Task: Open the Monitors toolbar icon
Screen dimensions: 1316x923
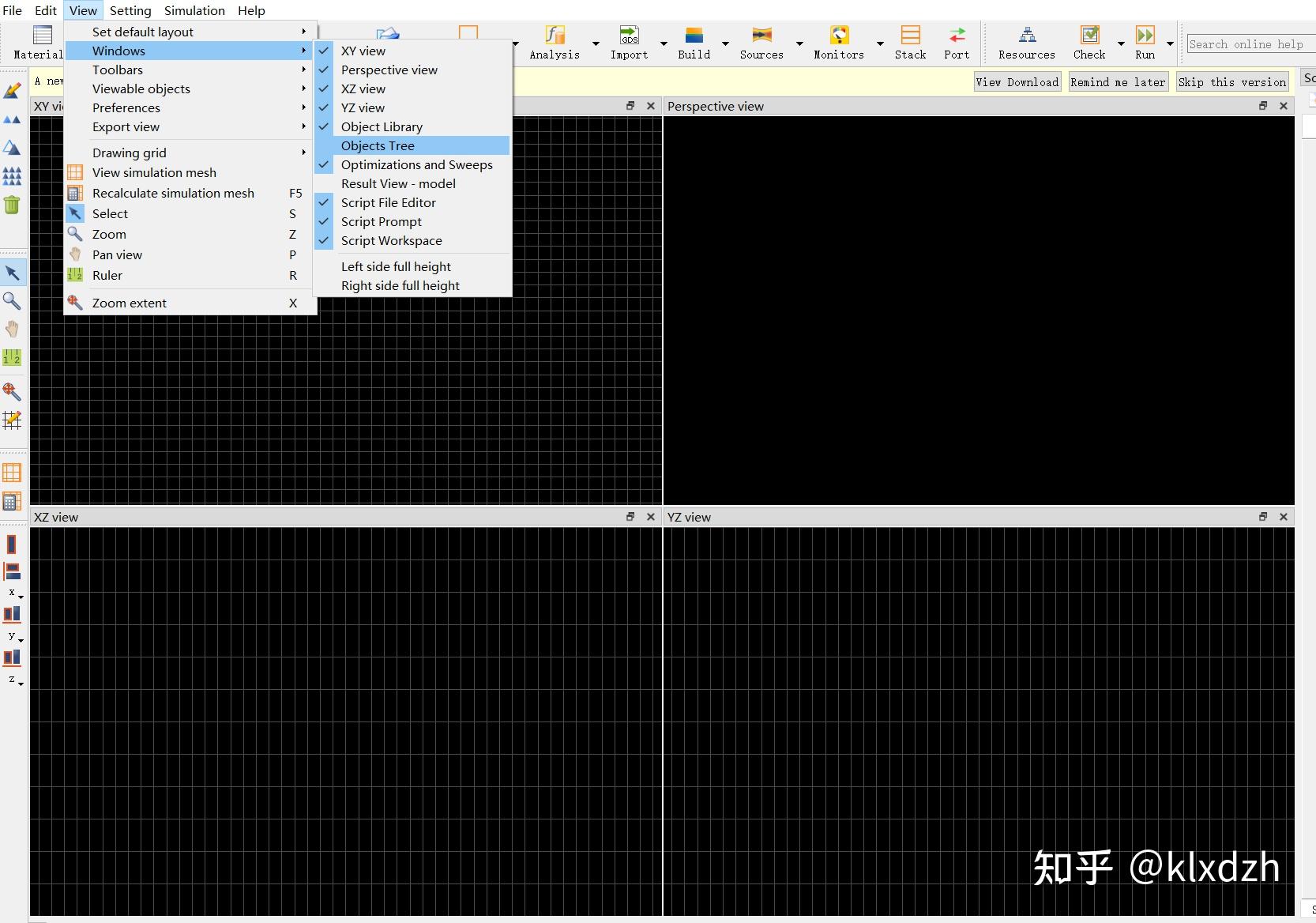Action: (x=839, y=43)
